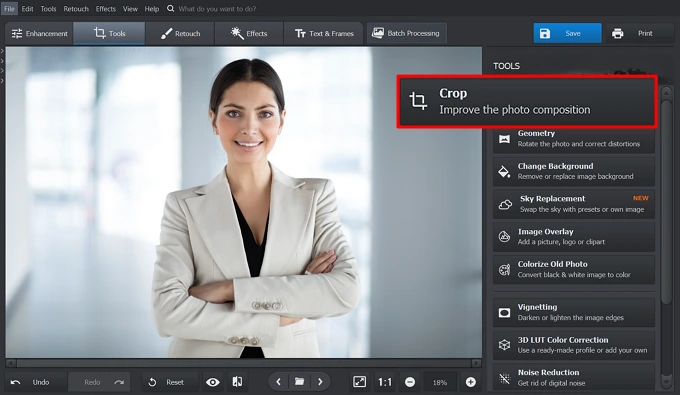This screenshot has height=395, width=680.
Task: Open the Edit menu
Action: click(27, 9)
